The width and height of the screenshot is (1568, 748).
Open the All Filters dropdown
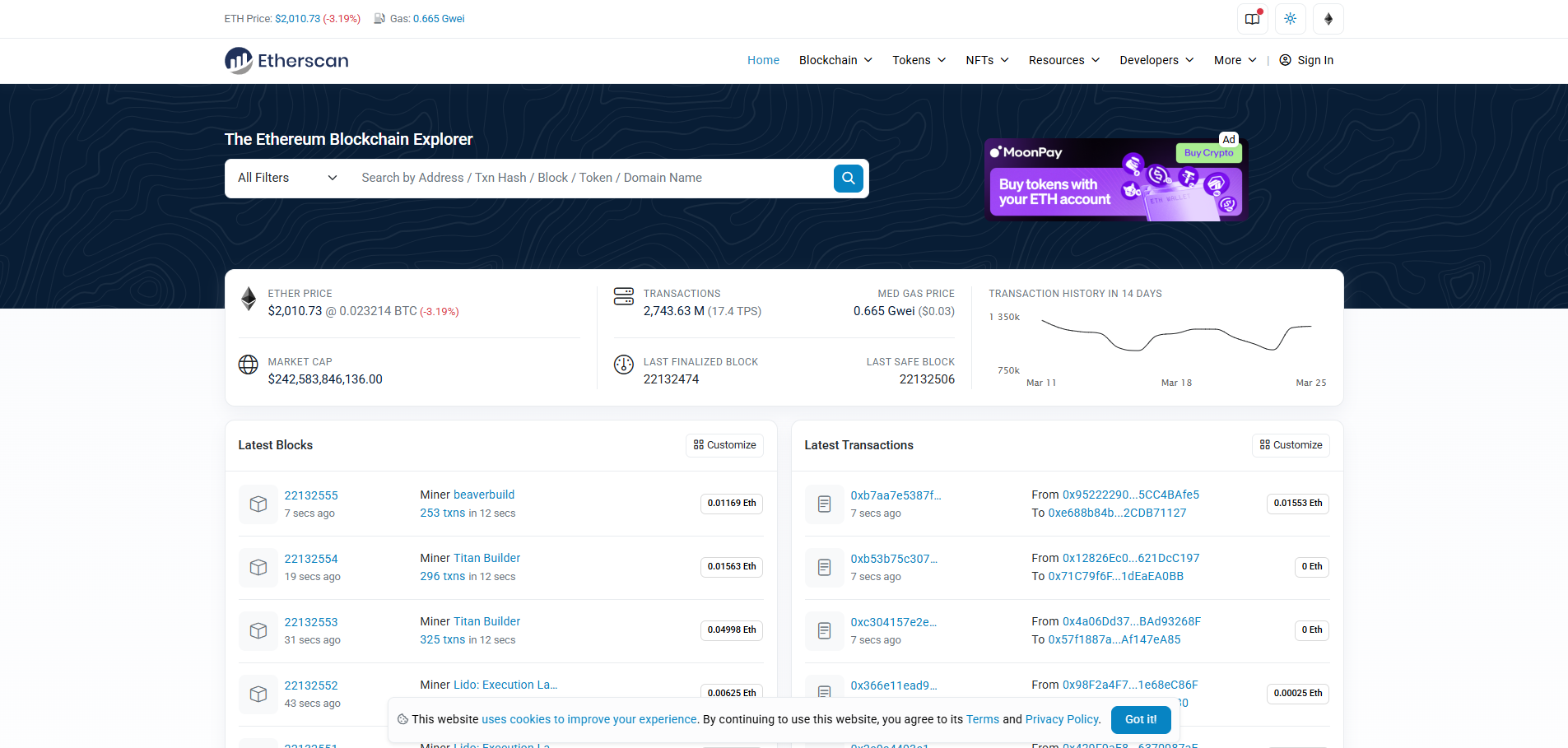[286, 178]
